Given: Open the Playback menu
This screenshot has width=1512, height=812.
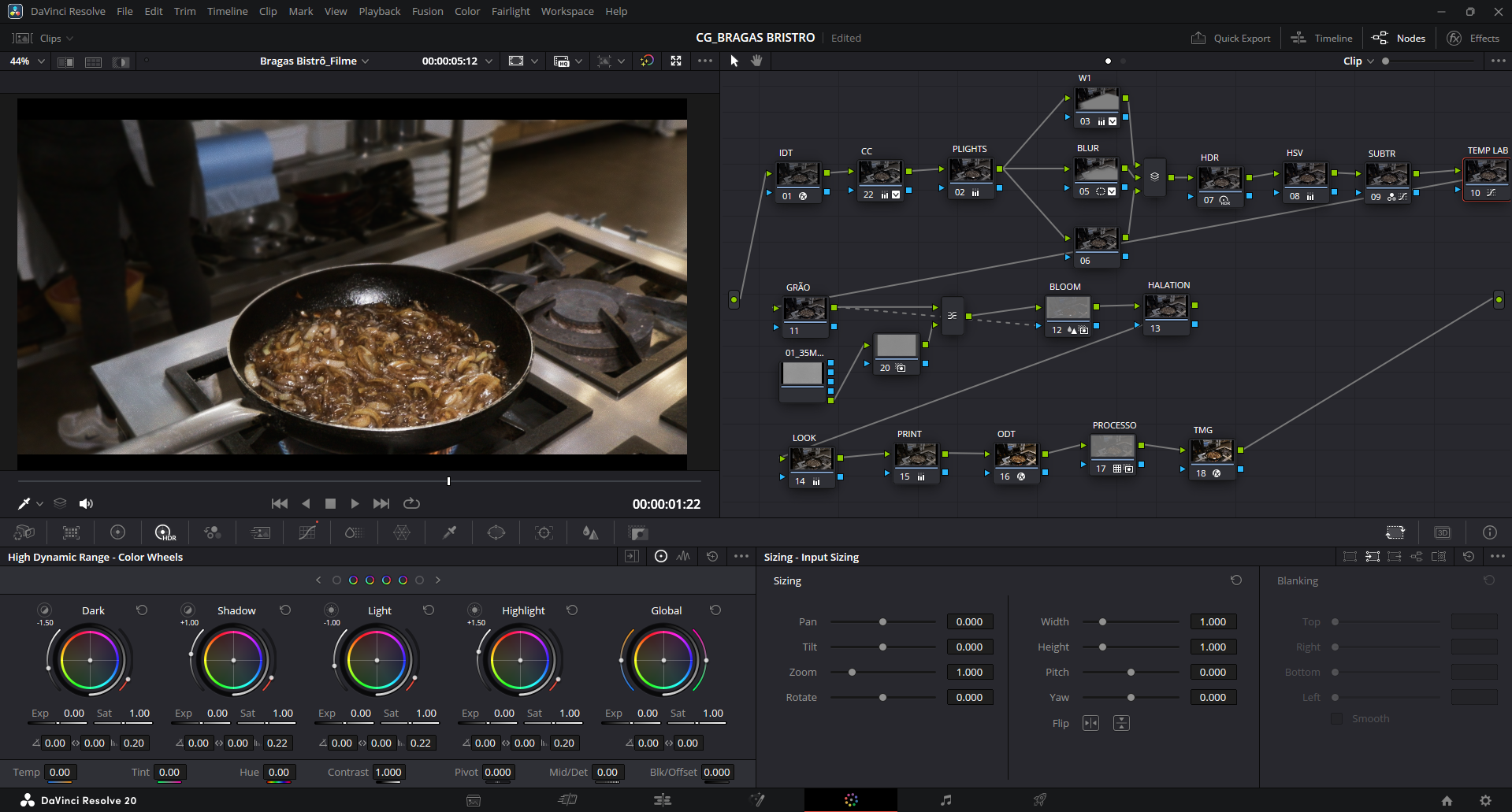Looking at the screenshot, I should pyautogui.click(x=380, y=11).
